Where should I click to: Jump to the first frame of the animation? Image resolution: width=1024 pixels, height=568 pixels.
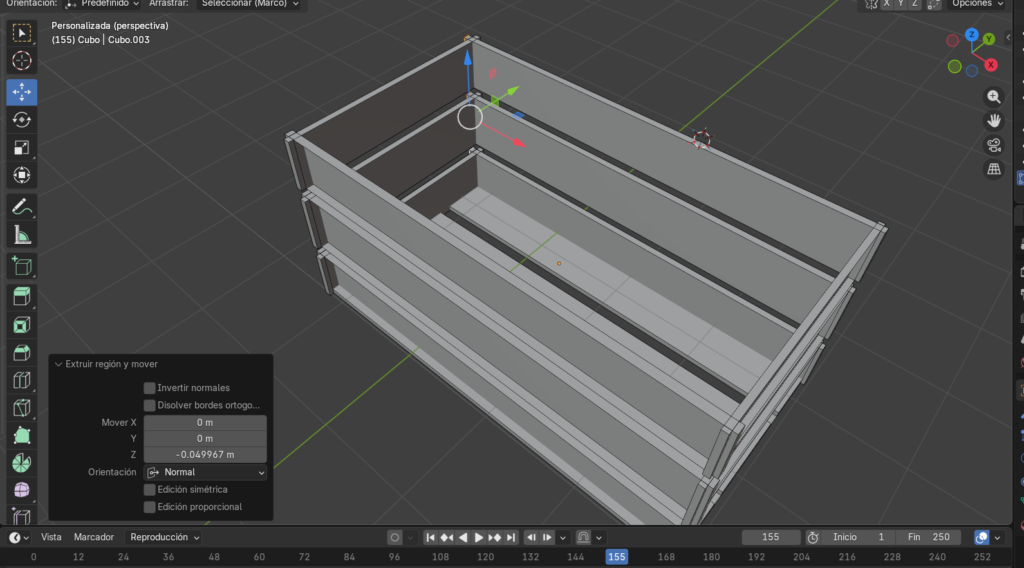pyautogui.click(x=431, y=538)
